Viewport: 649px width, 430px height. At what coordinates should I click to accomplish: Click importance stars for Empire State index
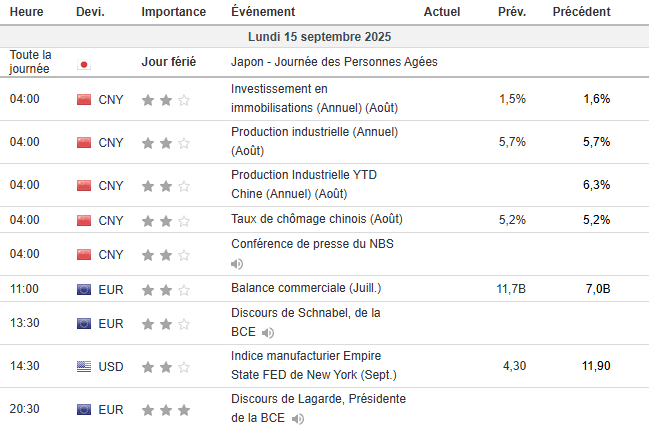(166, 366)
